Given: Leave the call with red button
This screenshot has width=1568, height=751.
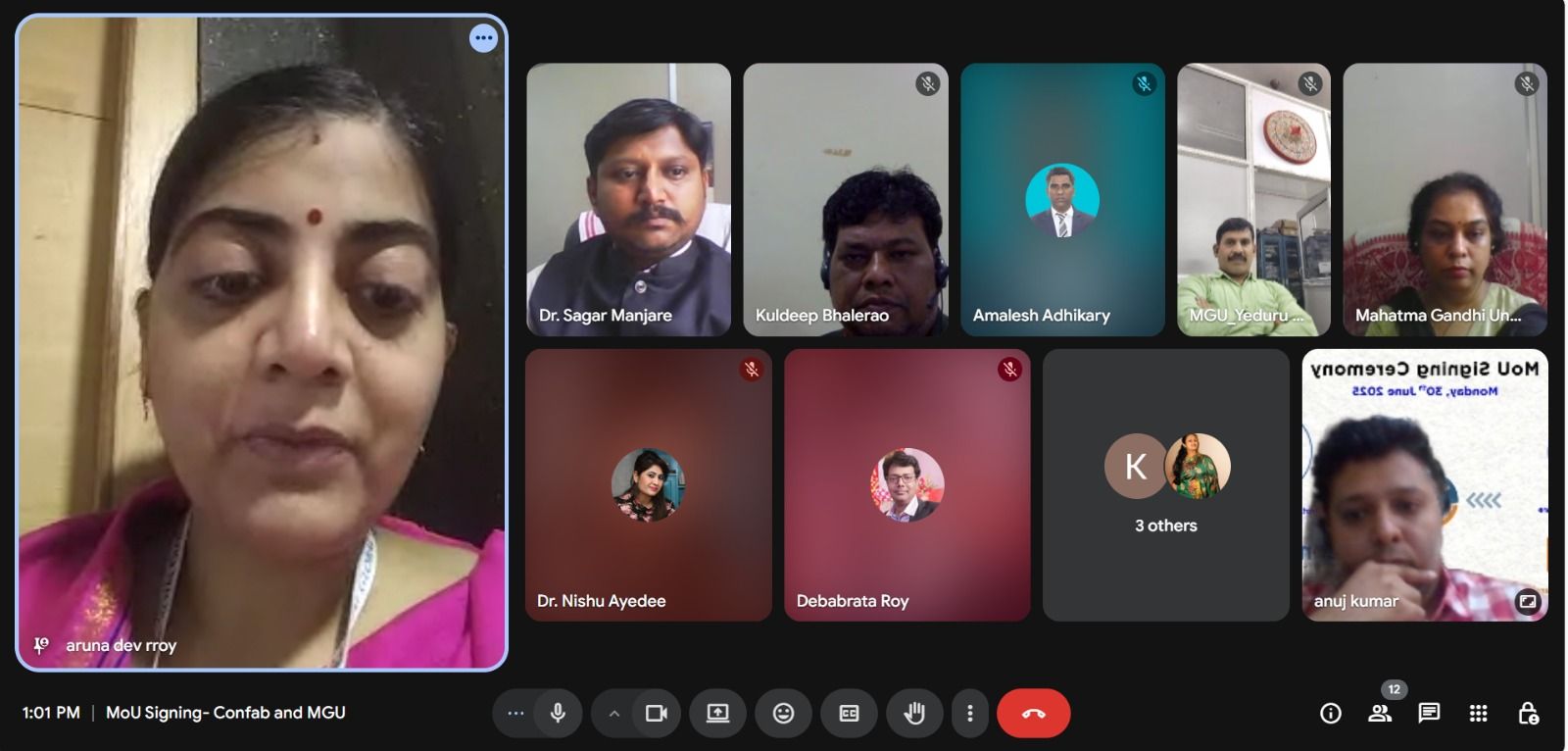Looking at the screenshot, I should (x=1033, y=714).
